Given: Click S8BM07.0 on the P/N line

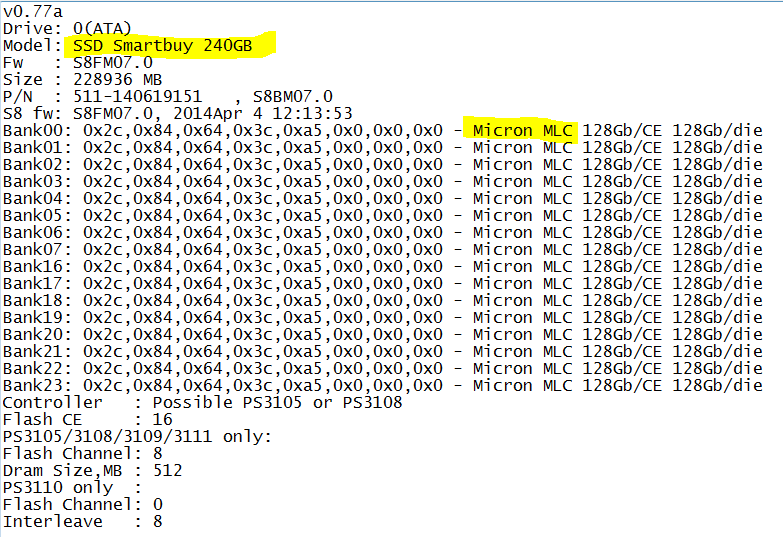Looking at the screenshot, I should point(293,96).
